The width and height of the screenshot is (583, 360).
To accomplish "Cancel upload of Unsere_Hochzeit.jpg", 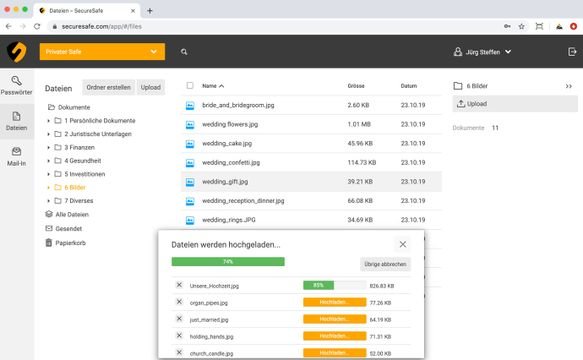I will [179, 285].
